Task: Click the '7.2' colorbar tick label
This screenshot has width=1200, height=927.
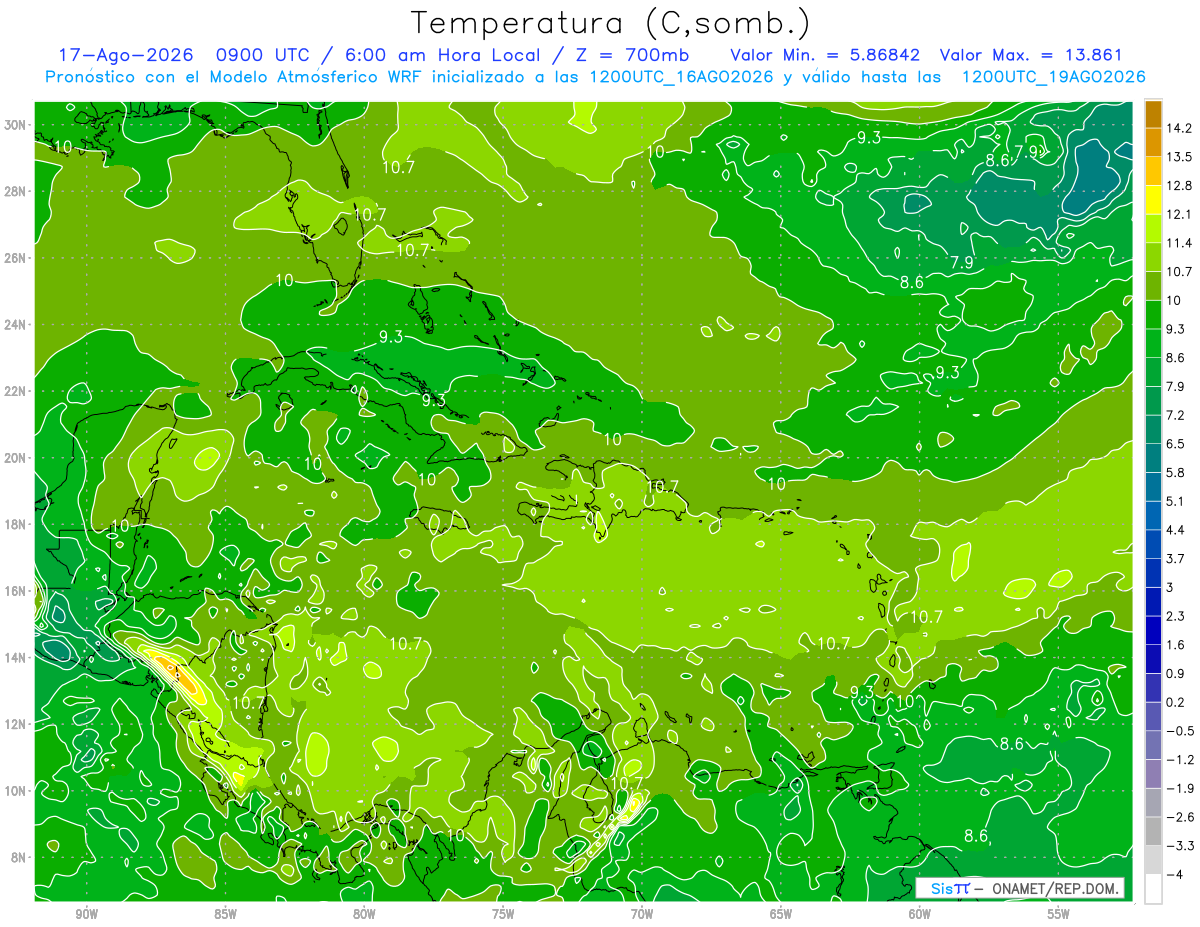Action: (1175, 415)
